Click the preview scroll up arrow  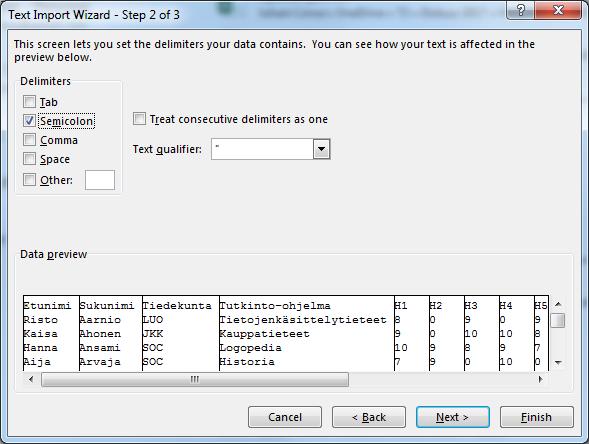coord(558,304)
